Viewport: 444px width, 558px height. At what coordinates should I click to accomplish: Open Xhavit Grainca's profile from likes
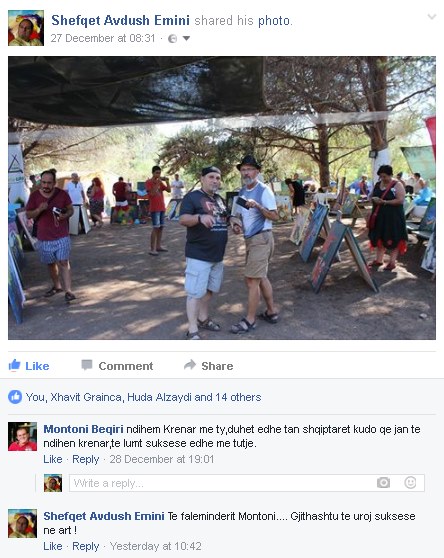coord(86,397)
